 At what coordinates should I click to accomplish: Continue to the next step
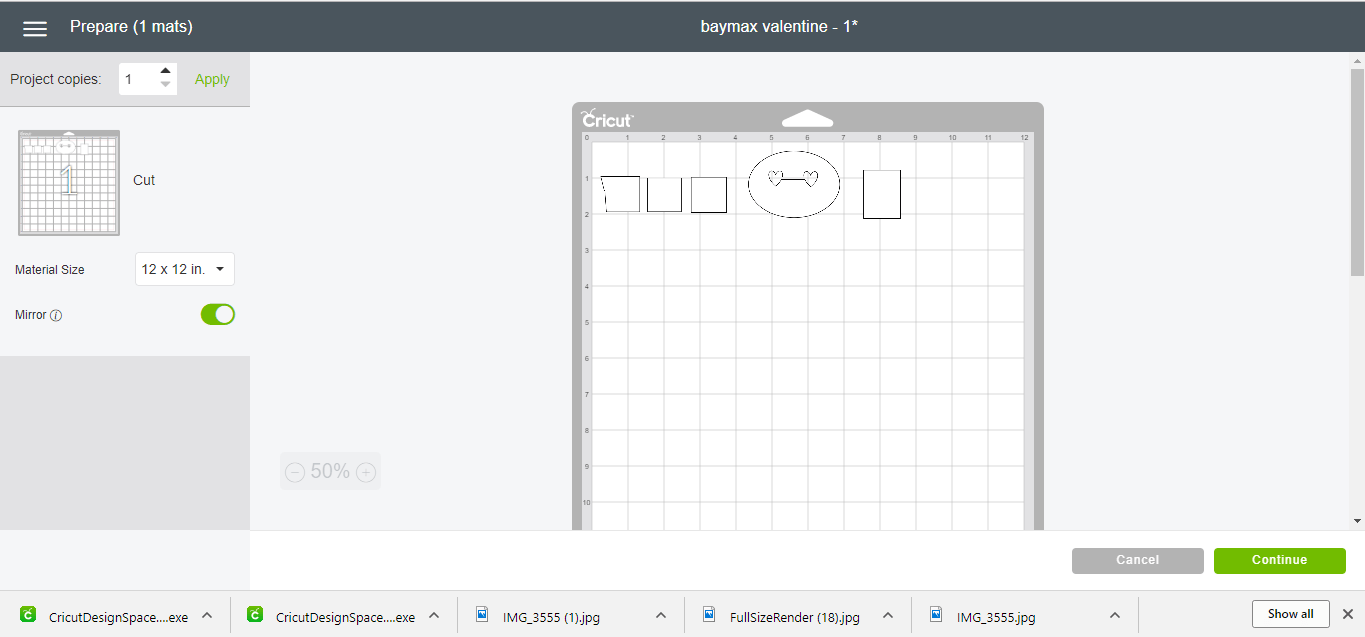coord(1280,560)
